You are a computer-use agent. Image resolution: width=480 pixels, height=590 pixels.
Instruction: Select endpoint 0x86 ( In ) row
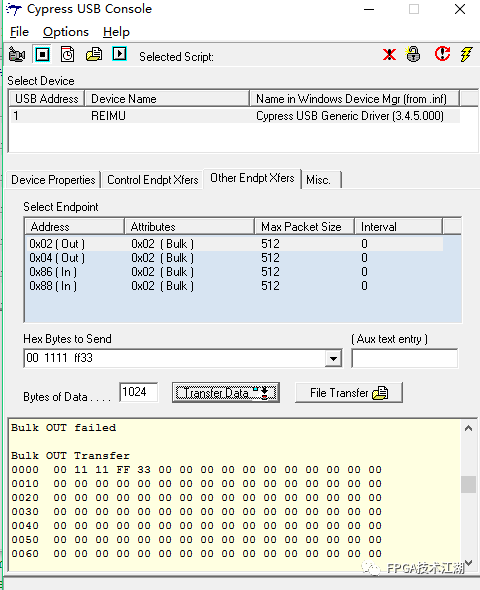pos(234,272)
